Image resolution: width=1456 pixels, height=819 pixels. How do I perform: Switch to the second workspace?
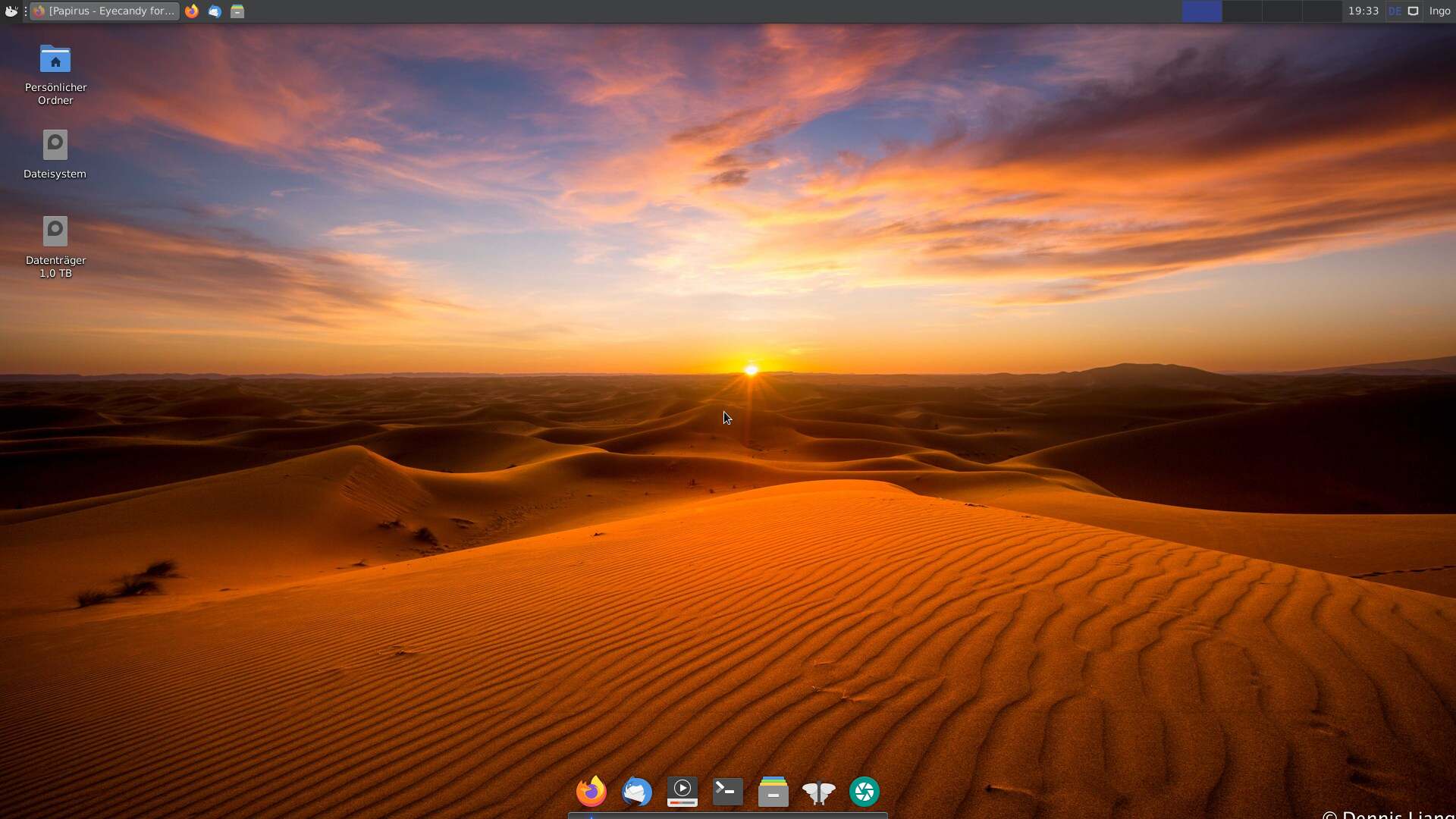1242,11
